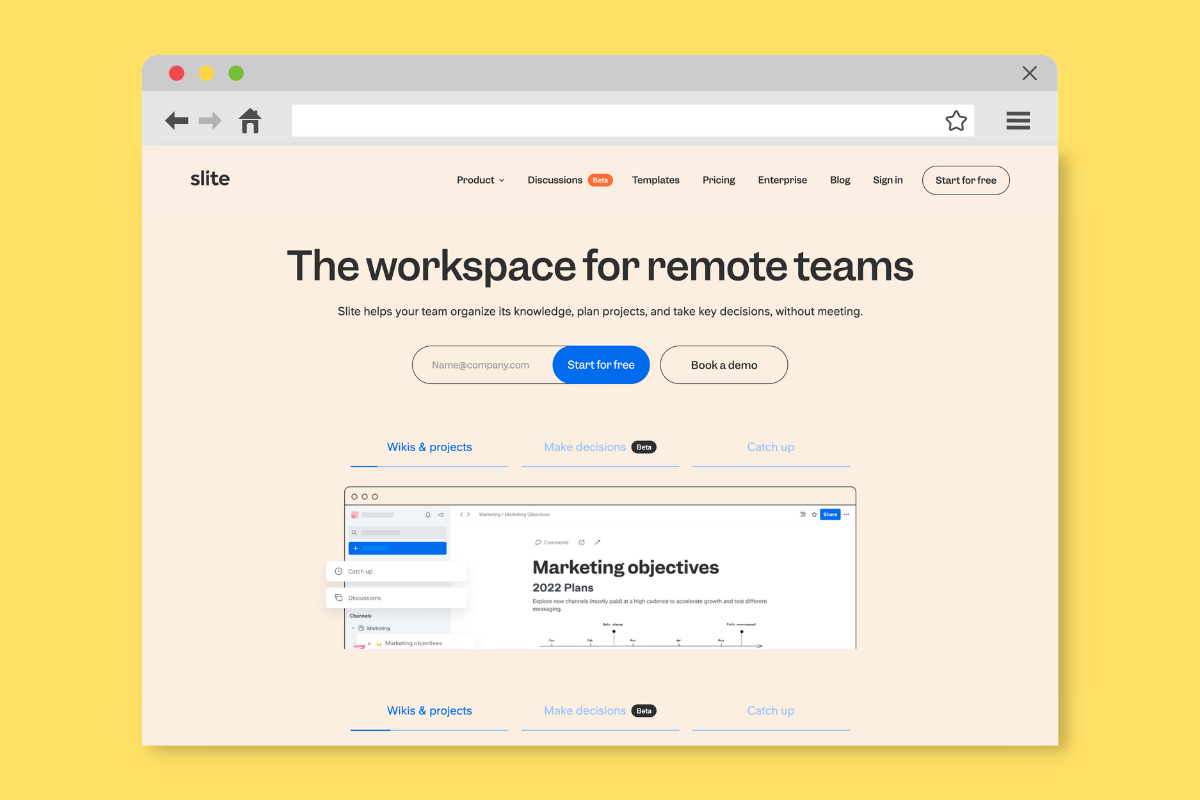Favorite the doc with the preview star icon
This screenshot has height=800, width=1200.
coord(814,514)
